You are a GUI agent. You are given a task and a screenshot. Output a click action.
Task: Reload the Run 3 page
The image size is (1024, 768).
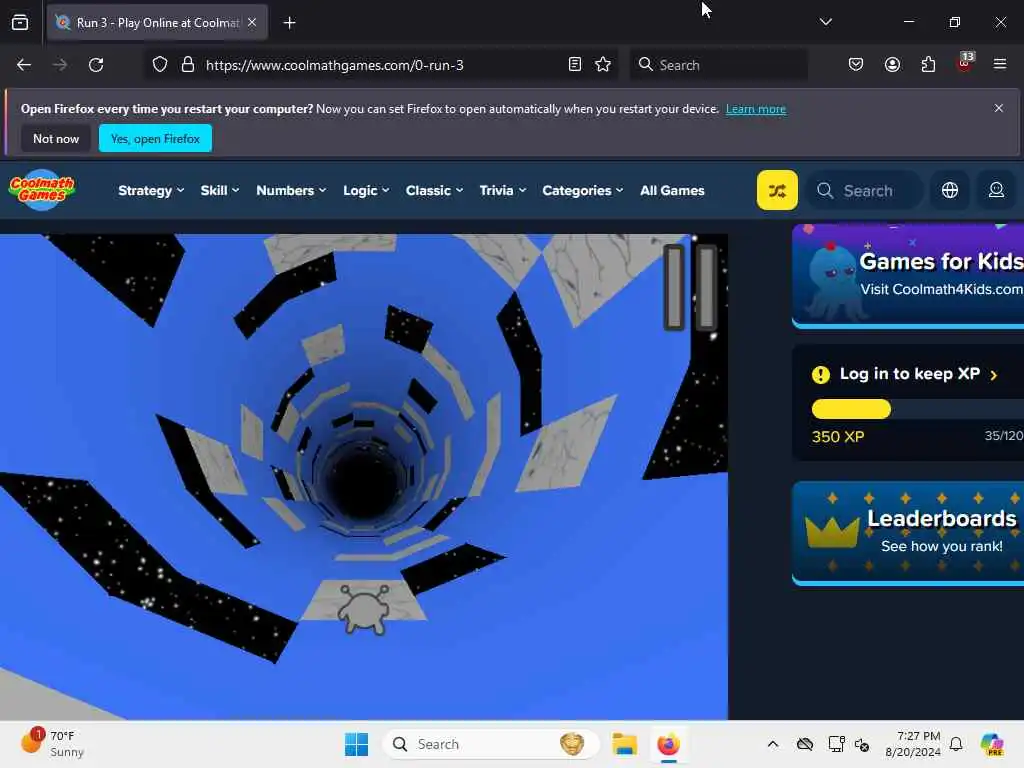click(96, 65)
